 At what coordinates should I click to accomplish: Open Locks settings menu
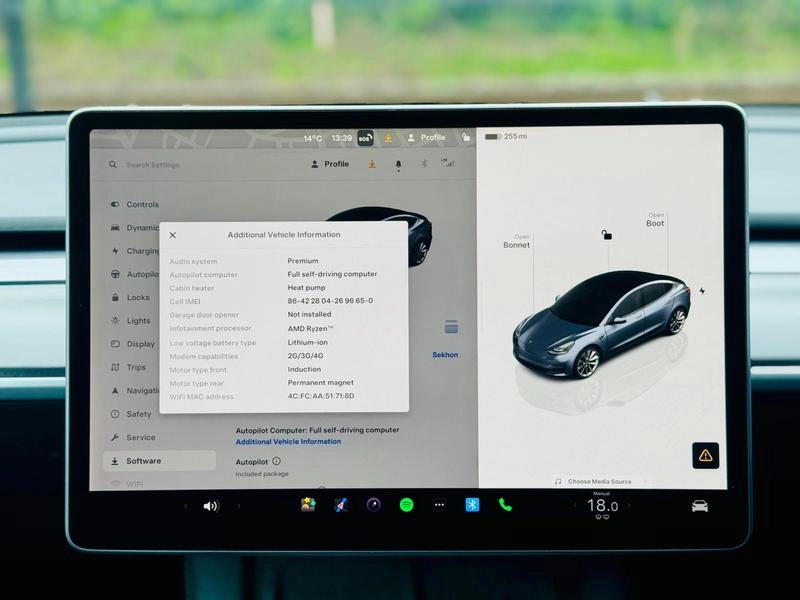131,297
